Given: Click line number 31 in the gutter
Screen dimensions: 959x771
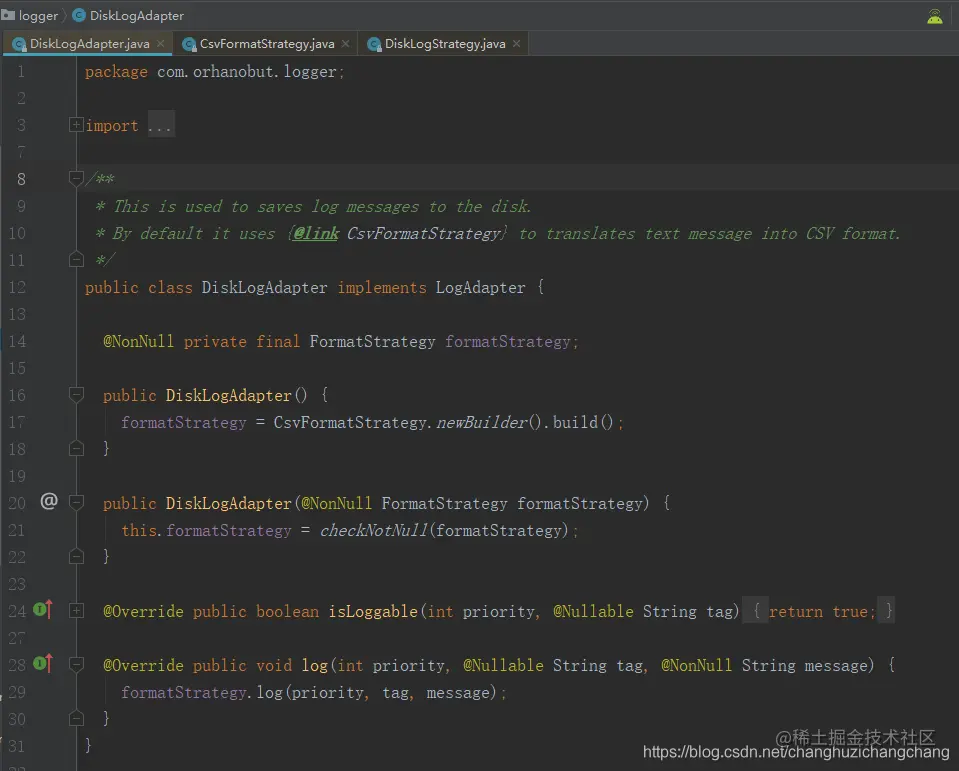Looking at the screenshot, I should pyautogui.click(x=17, y=746).
